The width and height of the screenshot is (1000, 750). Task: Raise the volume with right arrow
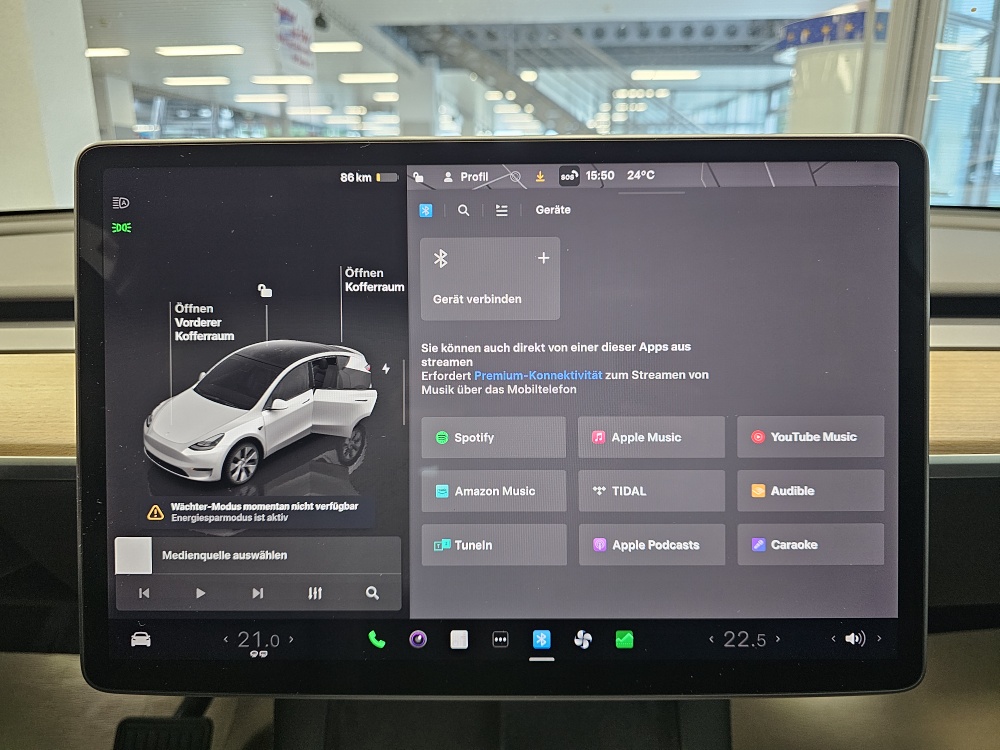point(879,638)
